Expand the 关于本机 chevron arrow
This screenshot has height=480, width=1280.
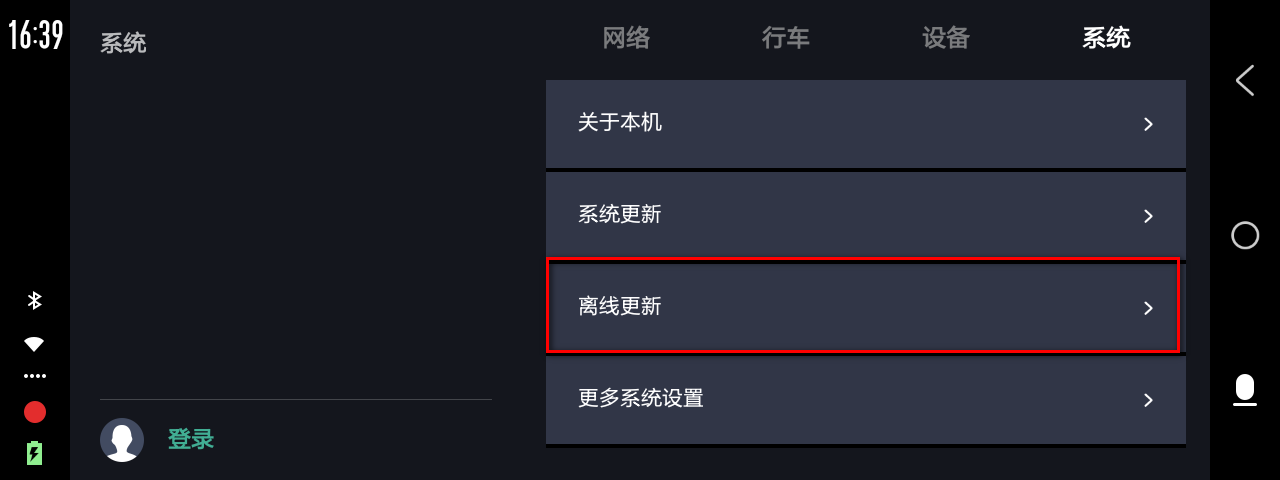[1148, 124]
